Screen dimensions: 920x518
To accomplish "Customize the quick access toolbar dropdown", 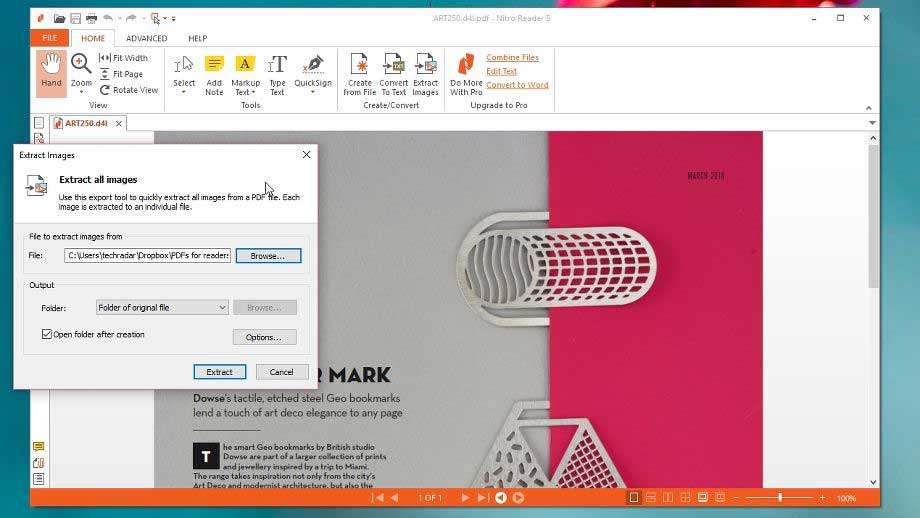I will point(174,19).
